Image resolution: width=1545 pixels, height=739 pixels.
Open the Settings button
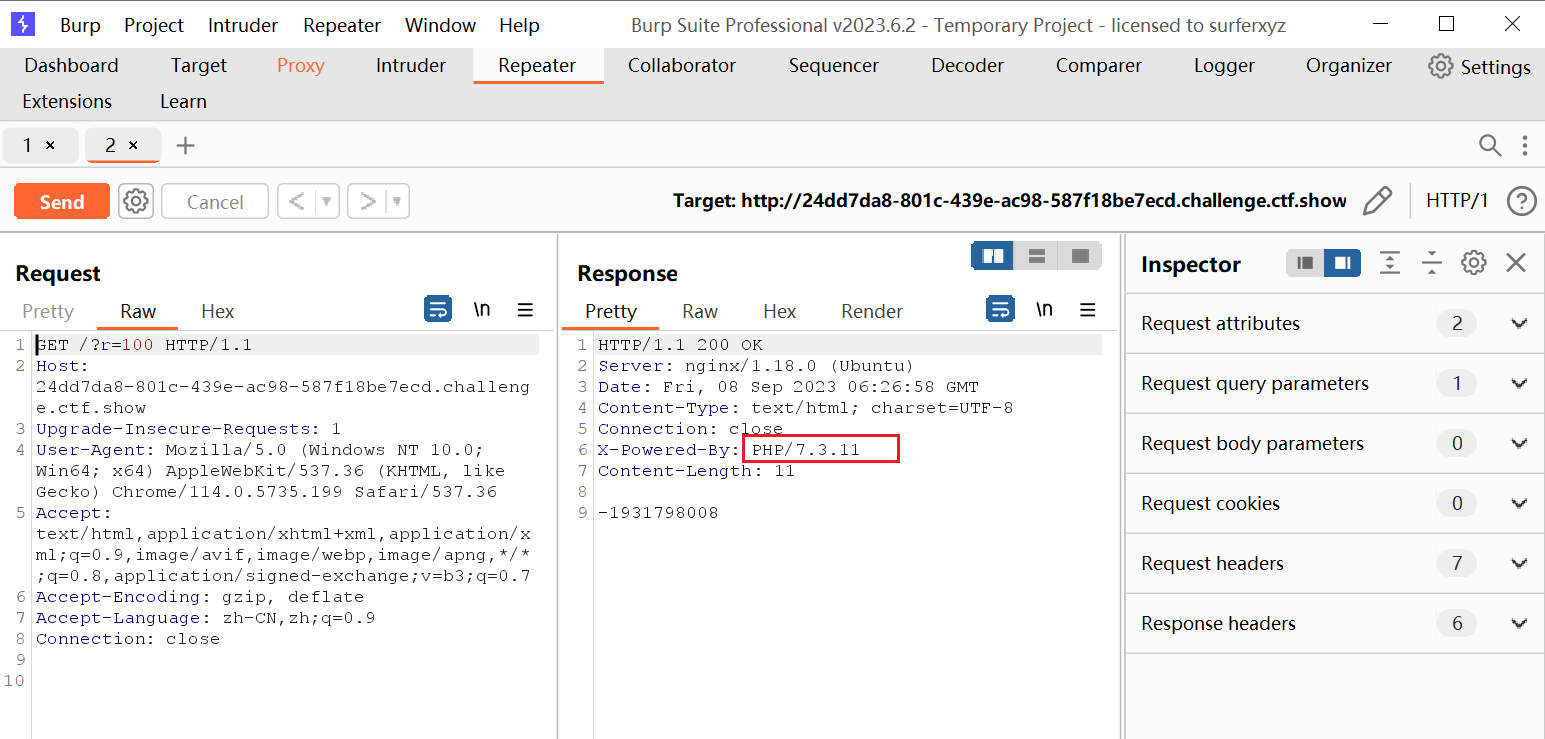(1479, 67)
